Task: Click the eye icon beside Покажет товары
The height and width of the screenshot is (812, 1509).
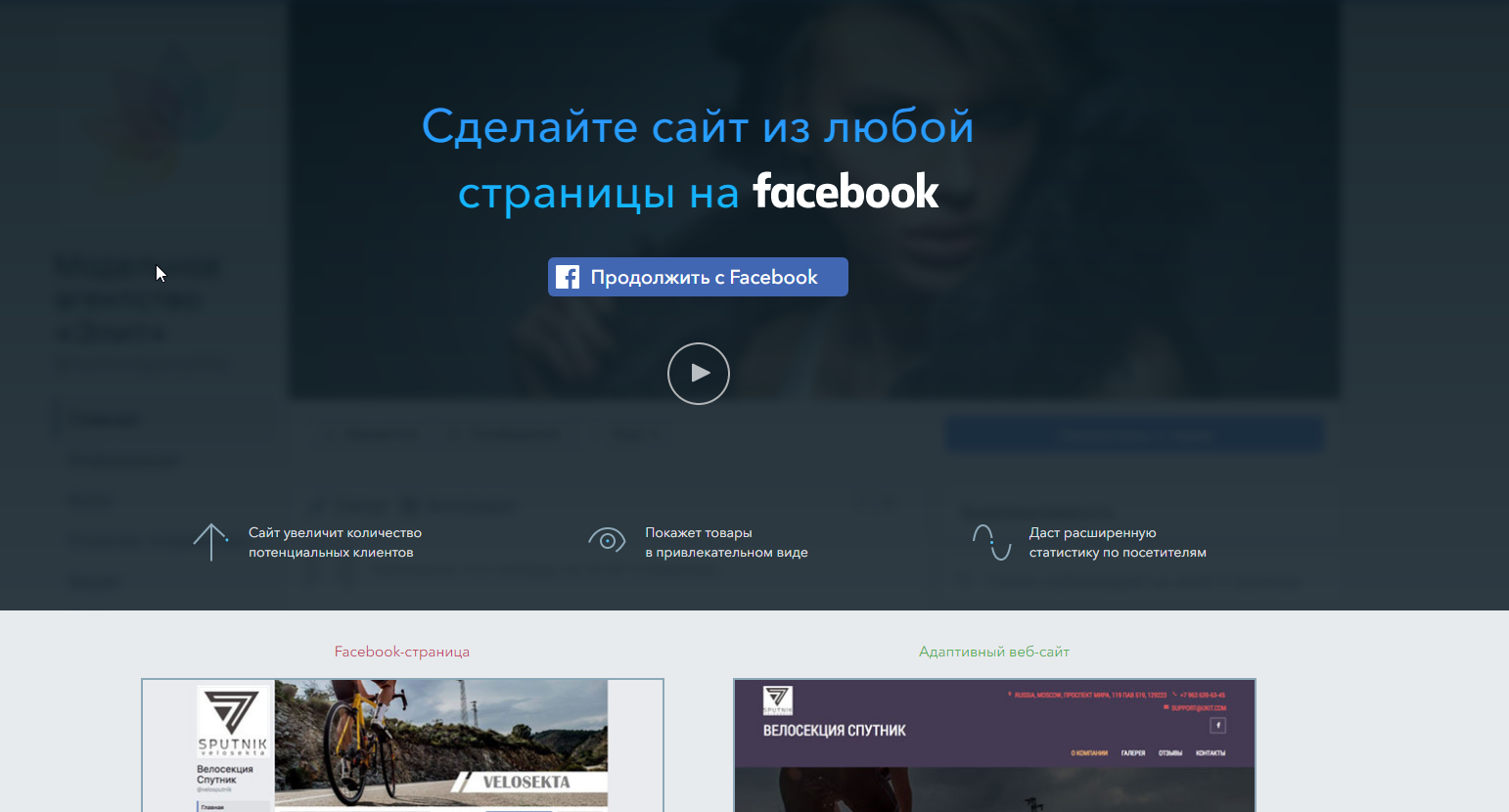Action: [607, 540]
